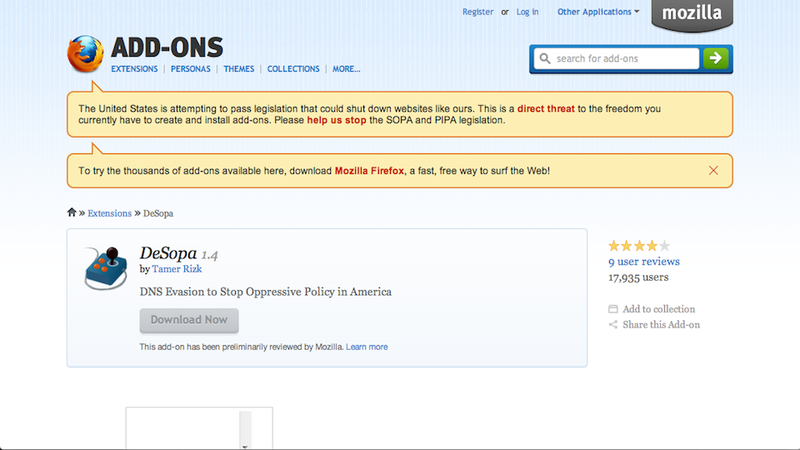800x450 pixels.
Task: Click the Firefox logo icon
Action: click(86, 54)
